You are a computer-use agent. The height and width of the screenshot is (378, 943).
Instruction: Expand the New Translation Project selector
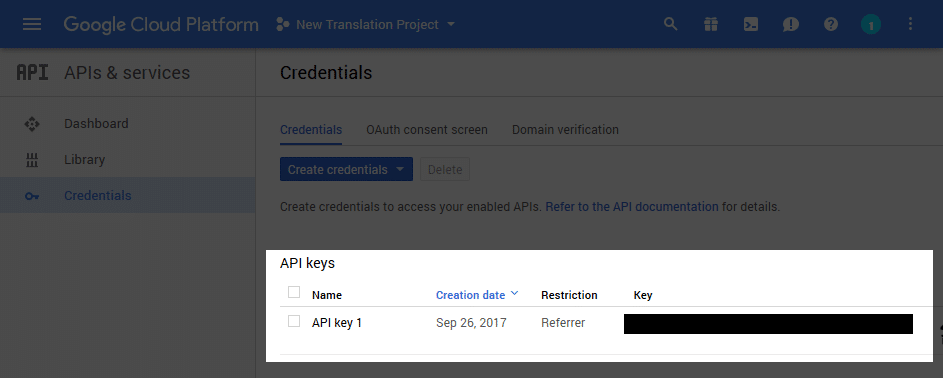[366, 25]
